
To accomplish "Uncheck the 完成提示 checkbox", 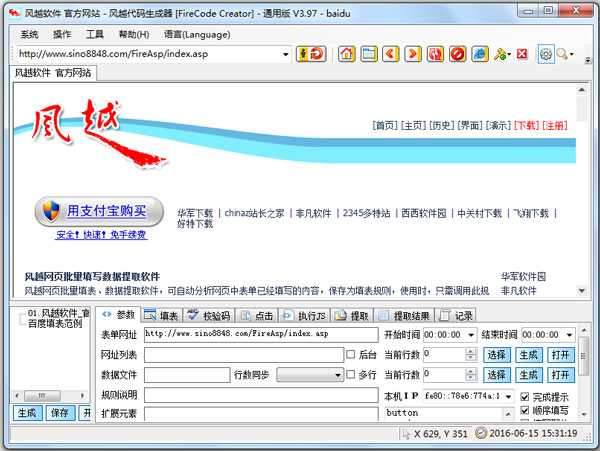I will click(x=525, y=397).
